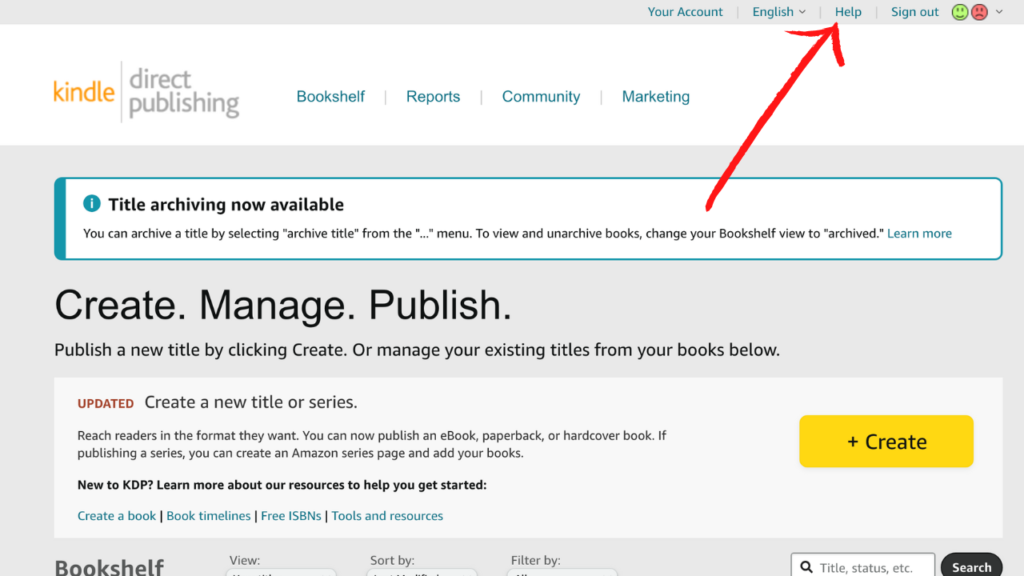Click Sign out
The width and height of the screenshot is (1024, 576).
(x=914, y=12)
